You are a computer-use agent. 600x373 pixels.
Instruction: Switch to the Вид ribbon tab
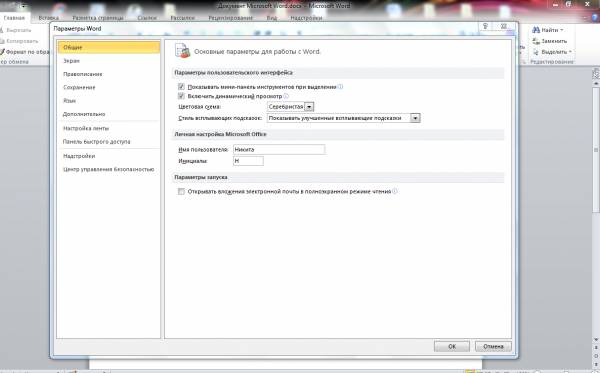pyautogui.click(x=272, y=18)
